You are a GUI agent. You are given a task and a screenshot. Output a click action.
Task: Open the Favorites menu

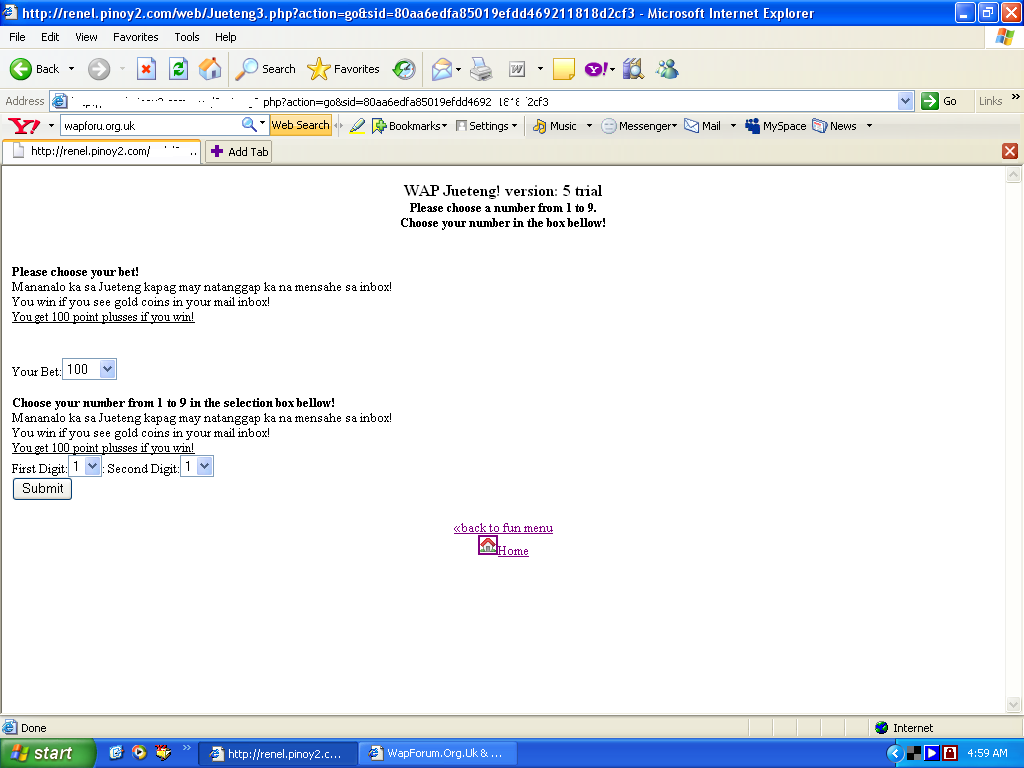(x=135, y=37)
